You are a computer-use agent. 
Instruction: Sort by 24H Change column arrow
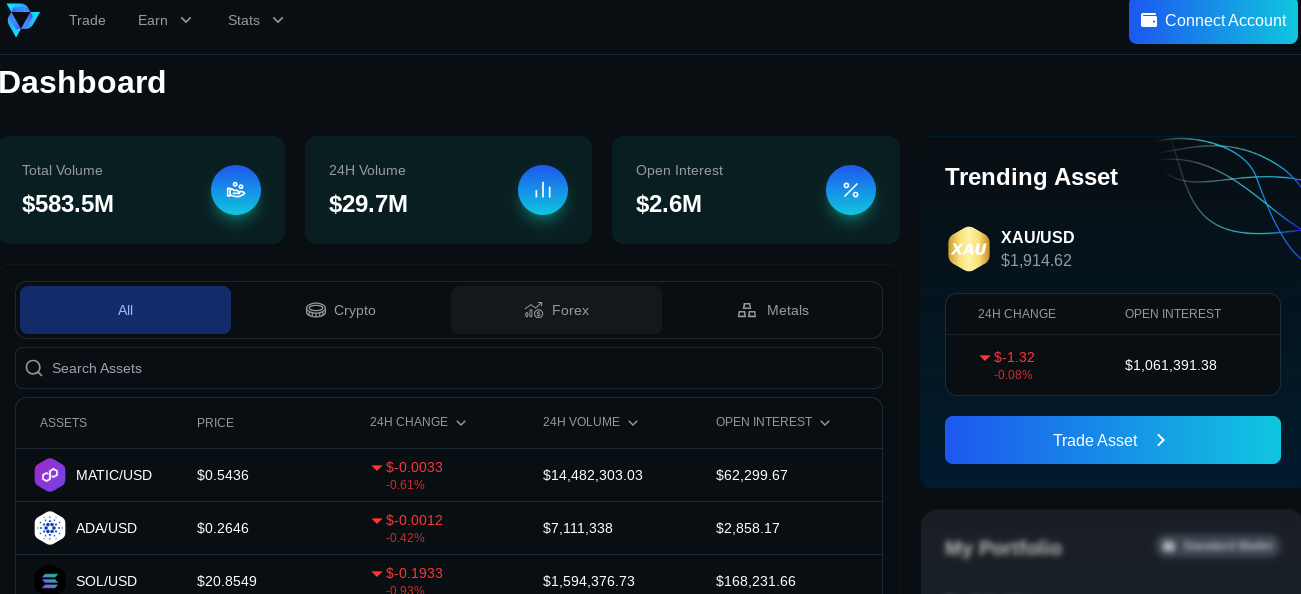[461, 423]
